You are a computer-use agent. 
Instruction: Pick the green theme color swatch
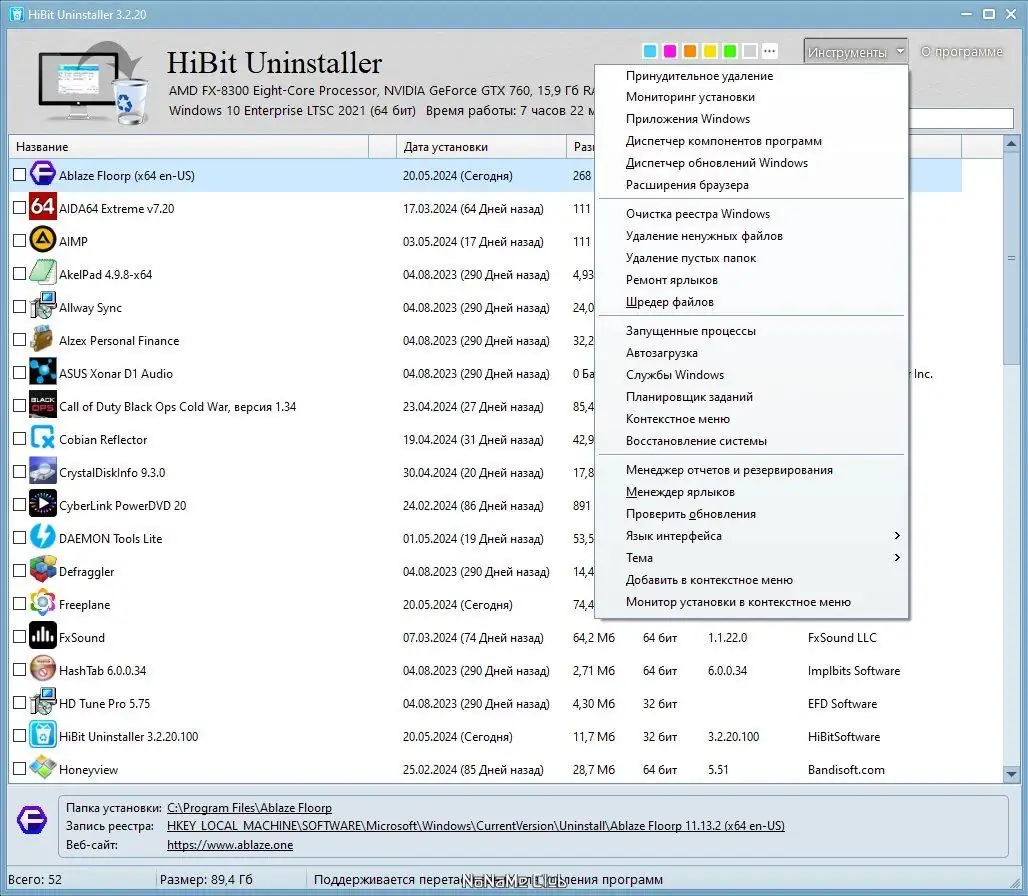(x=730, y=50)
